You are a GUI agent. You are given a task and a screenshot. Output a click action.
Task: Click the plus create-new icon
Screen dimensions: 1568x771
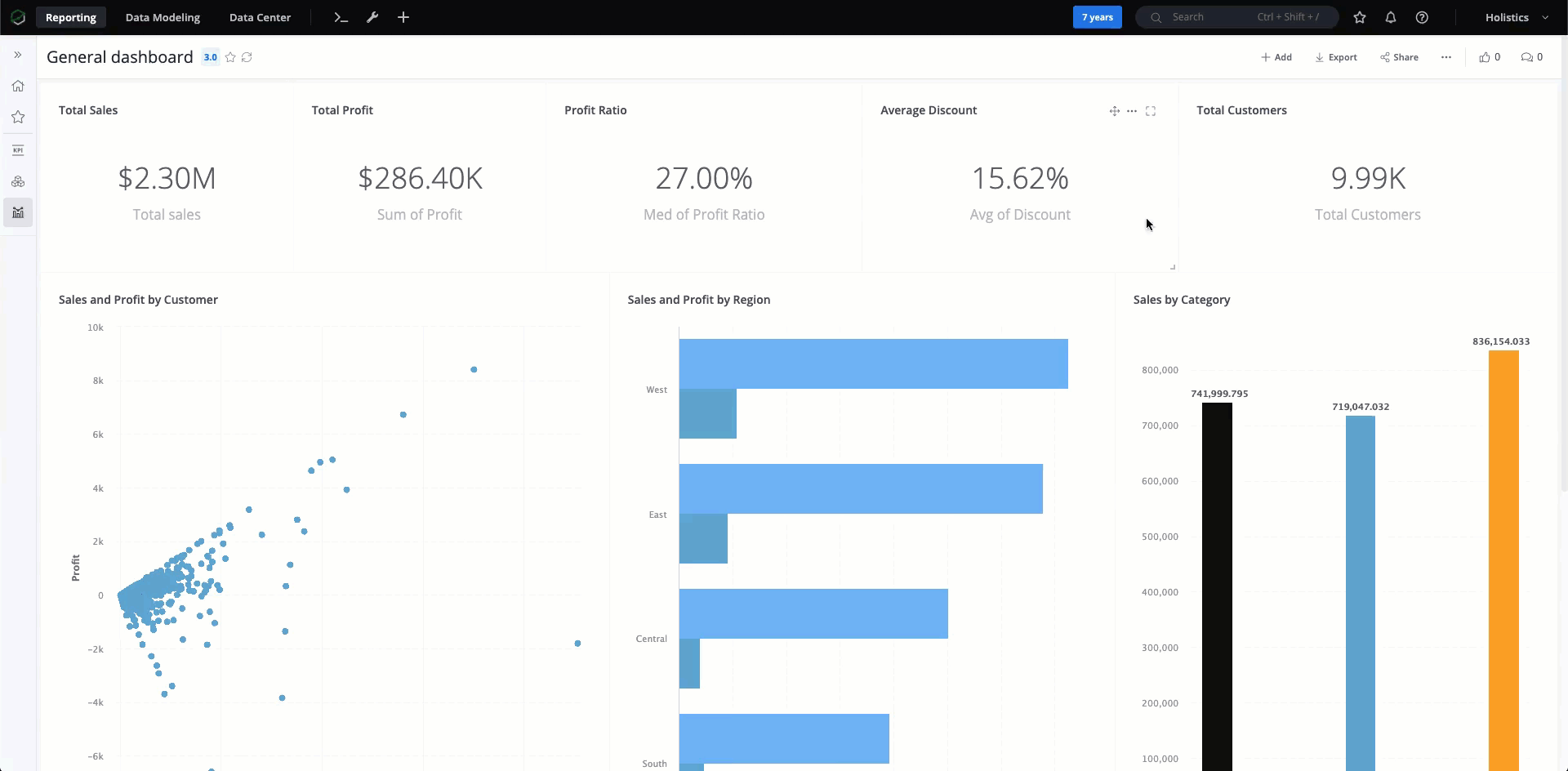(x=403, y=17)
